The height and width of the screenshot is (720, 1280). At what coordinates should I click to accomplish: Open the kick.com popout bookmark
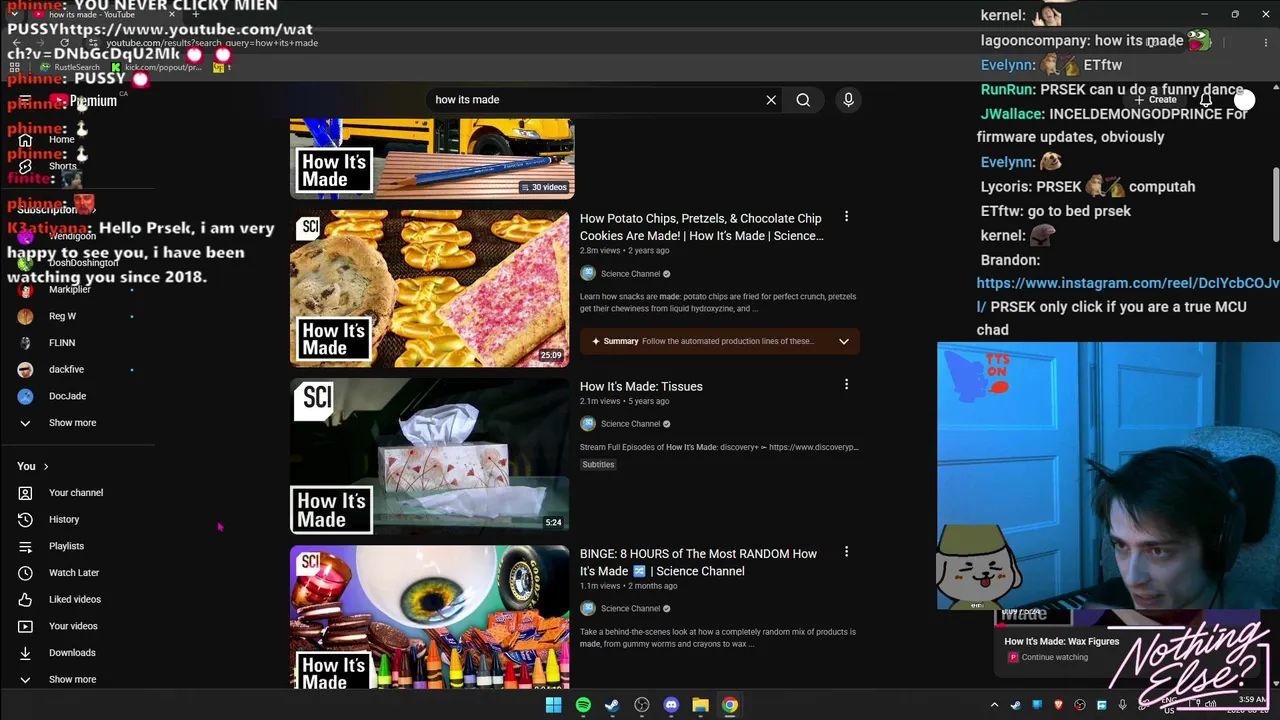[x=157, y=67]
